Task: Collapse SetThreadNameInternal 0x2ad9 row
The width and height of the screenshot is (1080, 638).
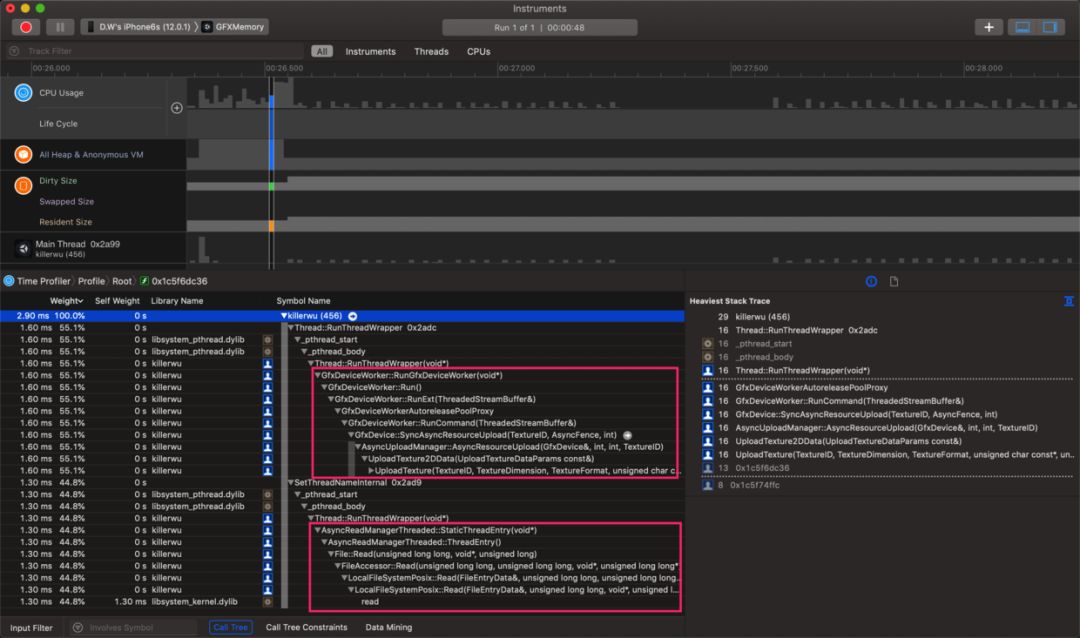Action: tap(290, 482)
